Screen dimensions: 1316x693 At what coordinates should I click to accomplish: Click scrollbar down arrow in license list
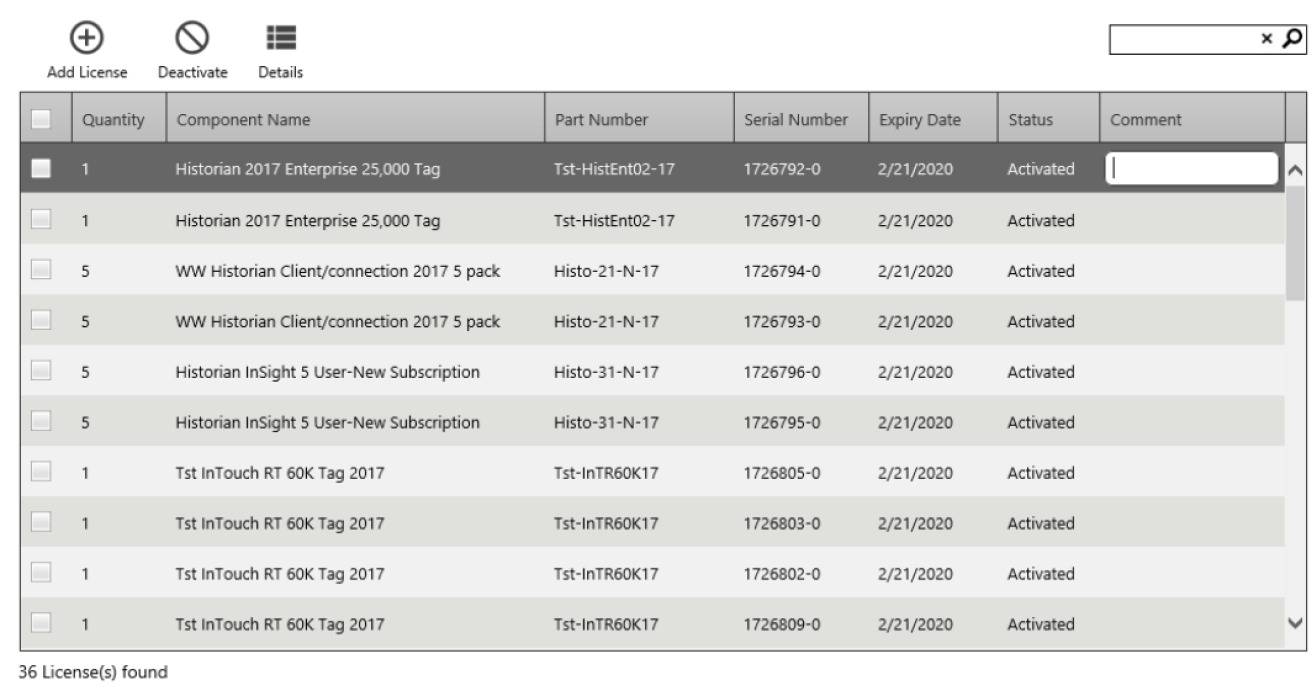pos(1297,624)
